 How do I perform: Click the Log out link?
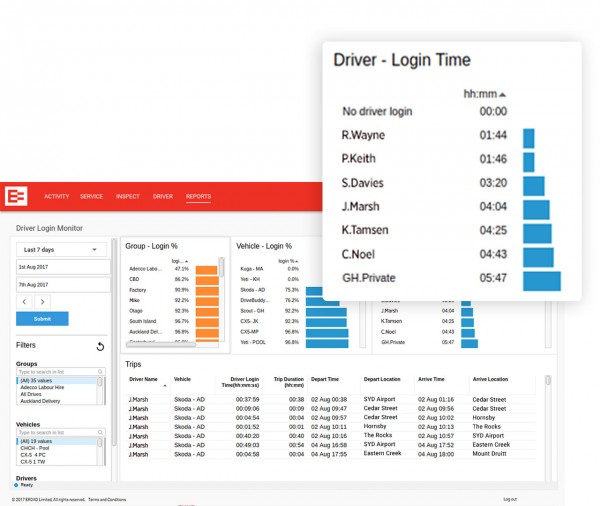click(x=510, y=498)
